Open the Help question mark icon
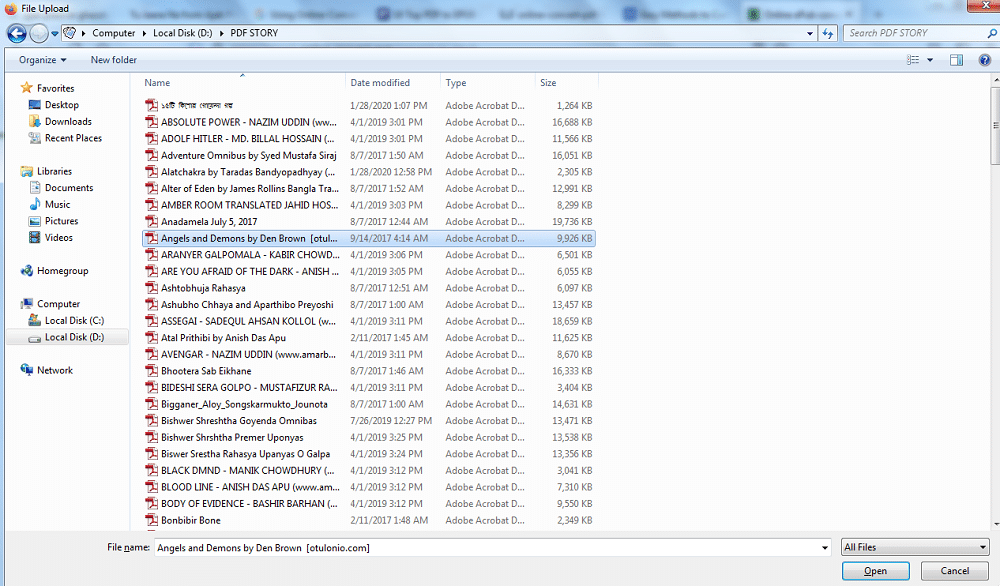 click(x=985, y=60)
